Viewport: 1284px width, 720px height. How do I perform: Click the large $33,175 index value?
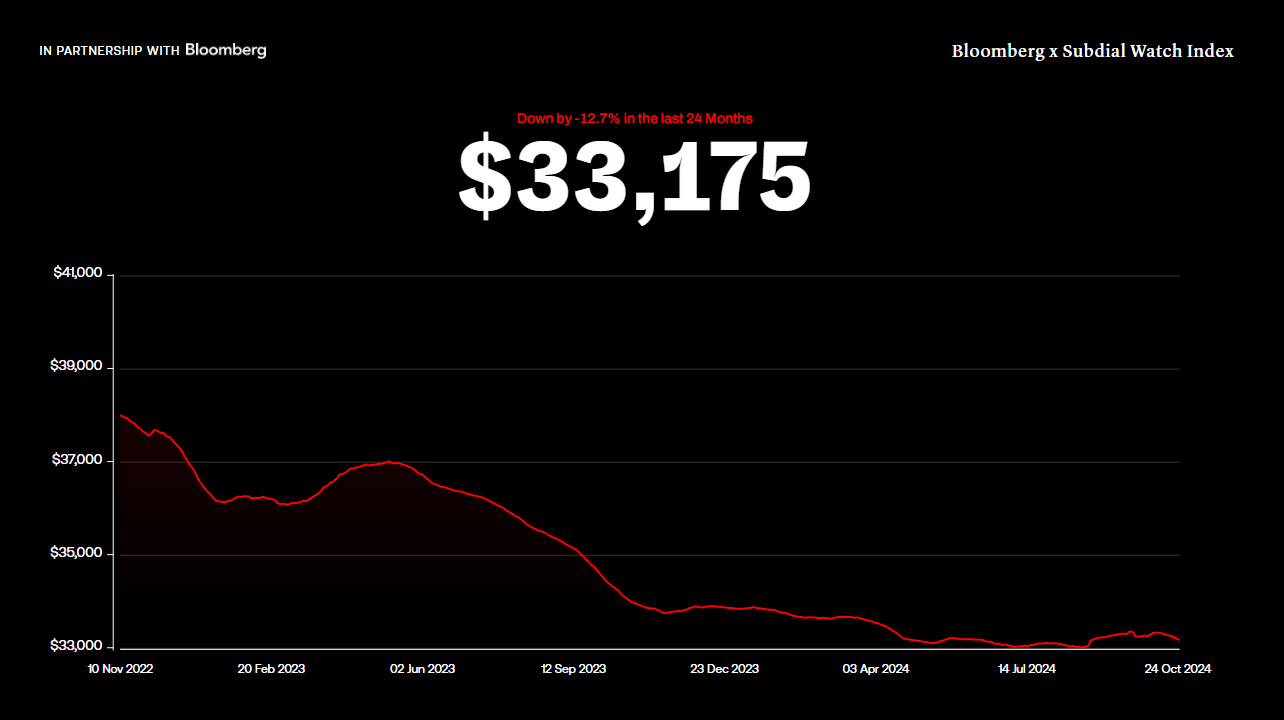(634, 178)
